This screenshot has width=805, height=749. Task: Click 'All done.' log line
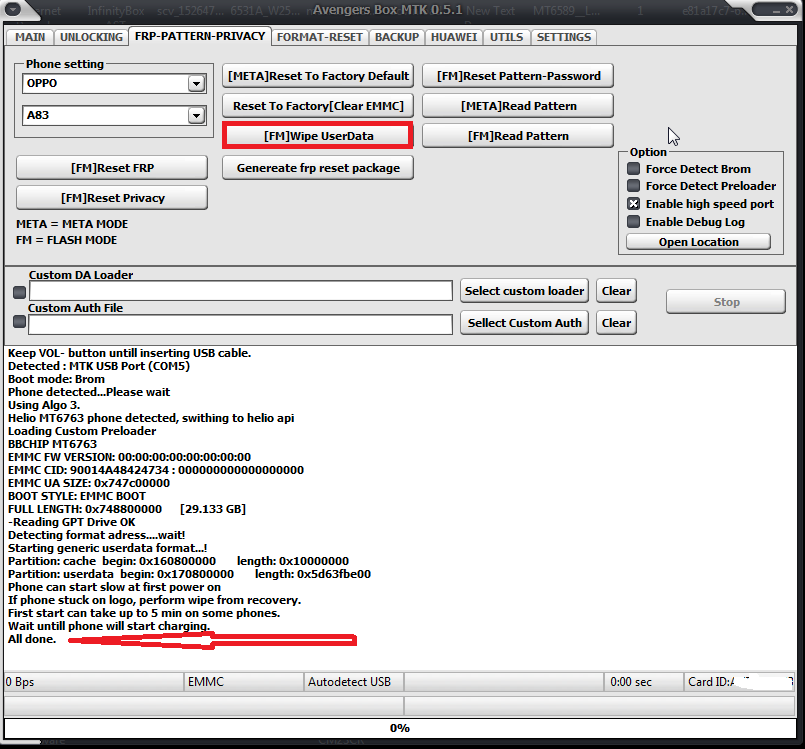[x=32, y=639]
